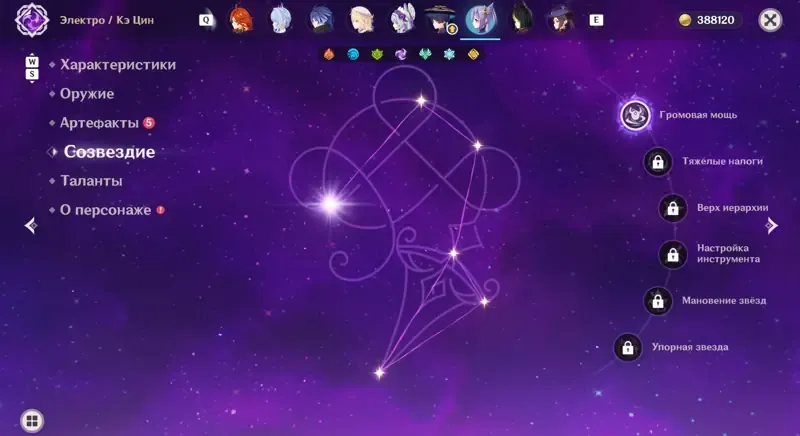Click the bottom-most constellation star
The height and width of the screenshot is (436, 800).
pyautogui.click(x=379, y=373)
